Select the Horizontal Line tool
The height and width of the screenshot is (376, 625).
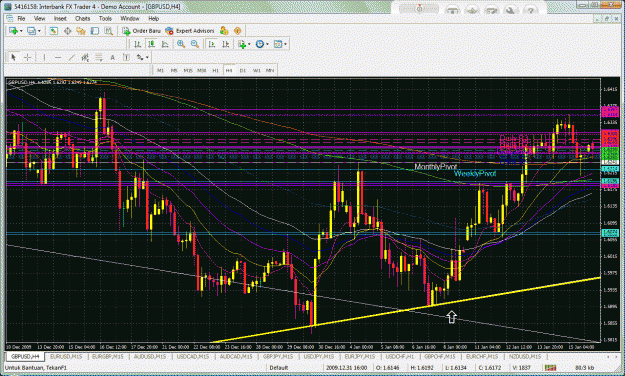(x=58, y=57)
